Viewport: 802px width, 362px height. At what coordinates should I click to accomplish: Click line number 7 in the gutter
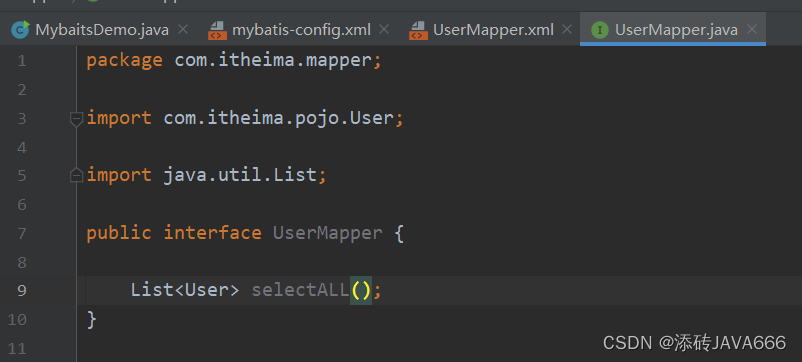click(x=21, y=234)
